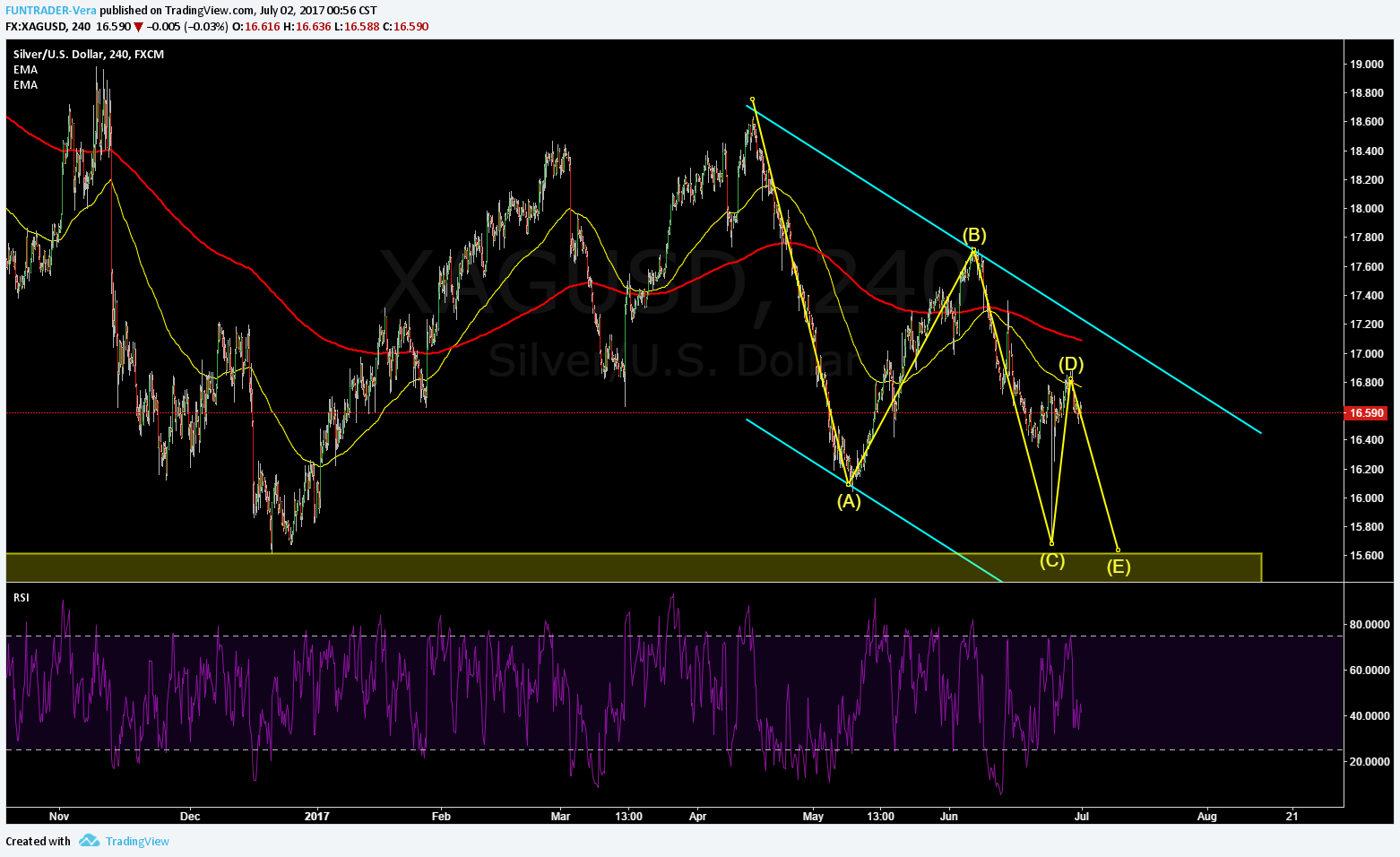Select the RSI indicator label
The image size is (1400, 857).
click(x=22, y=597)
